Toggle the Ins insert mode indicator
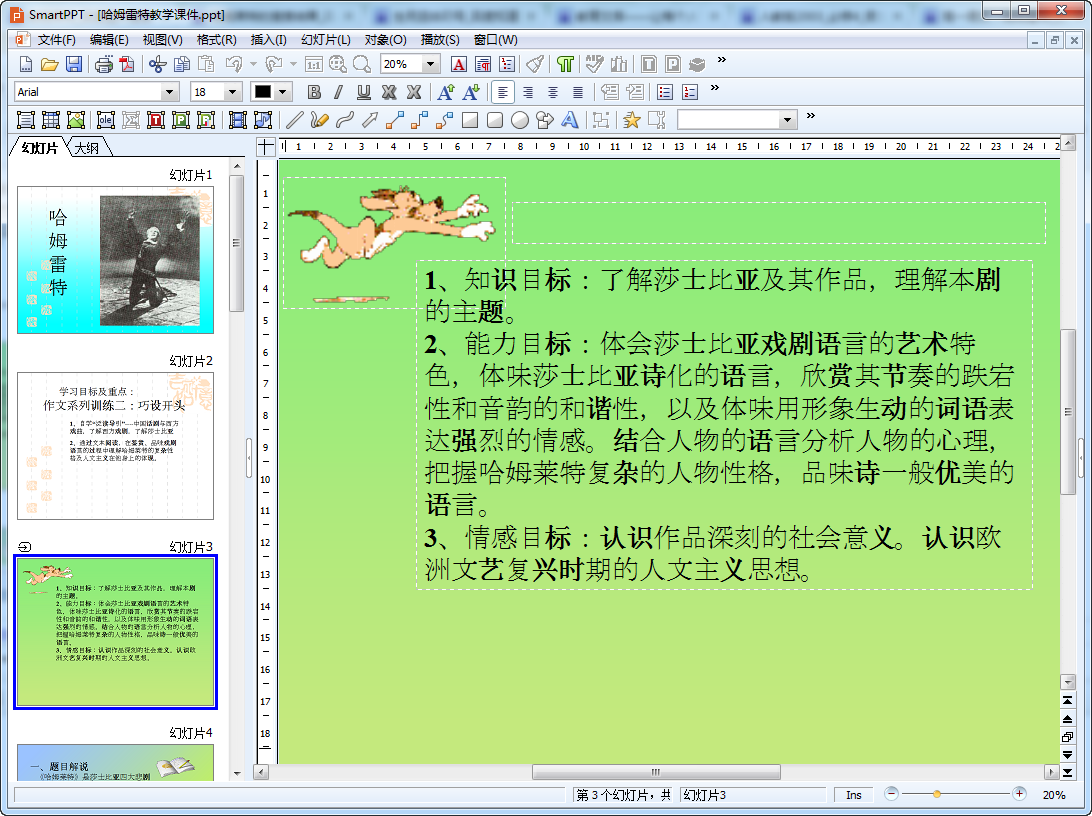The height and width of the screenshot is (816, 1092). pyautogui.click(x=854, y=795)
